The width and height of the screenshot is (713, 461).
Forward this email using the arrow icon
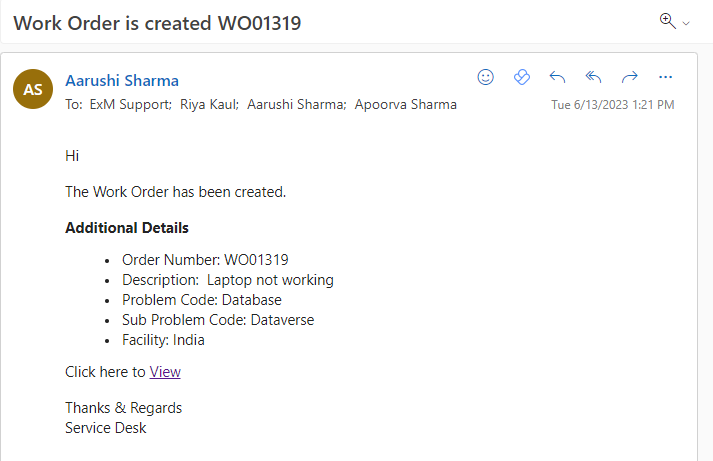coord(629,77)
